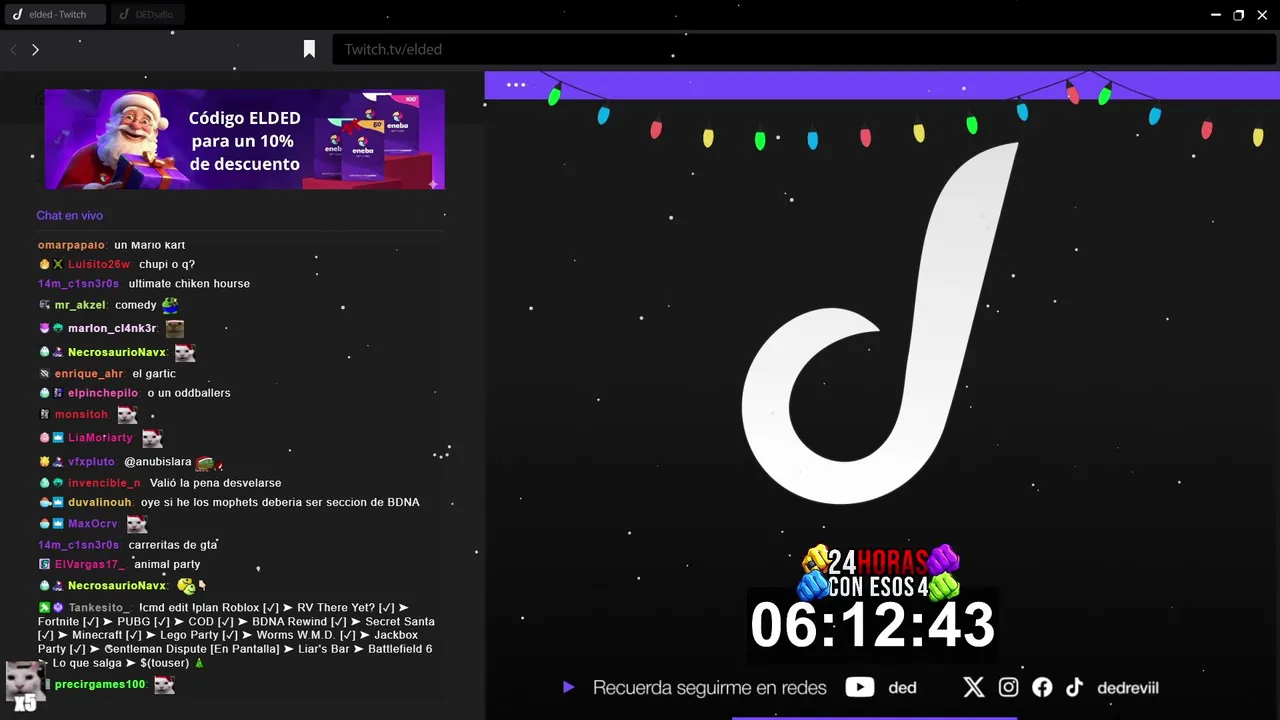Click the message 'Valió la pena desvelarse'
1280x720 pixels.
[215, 483]
